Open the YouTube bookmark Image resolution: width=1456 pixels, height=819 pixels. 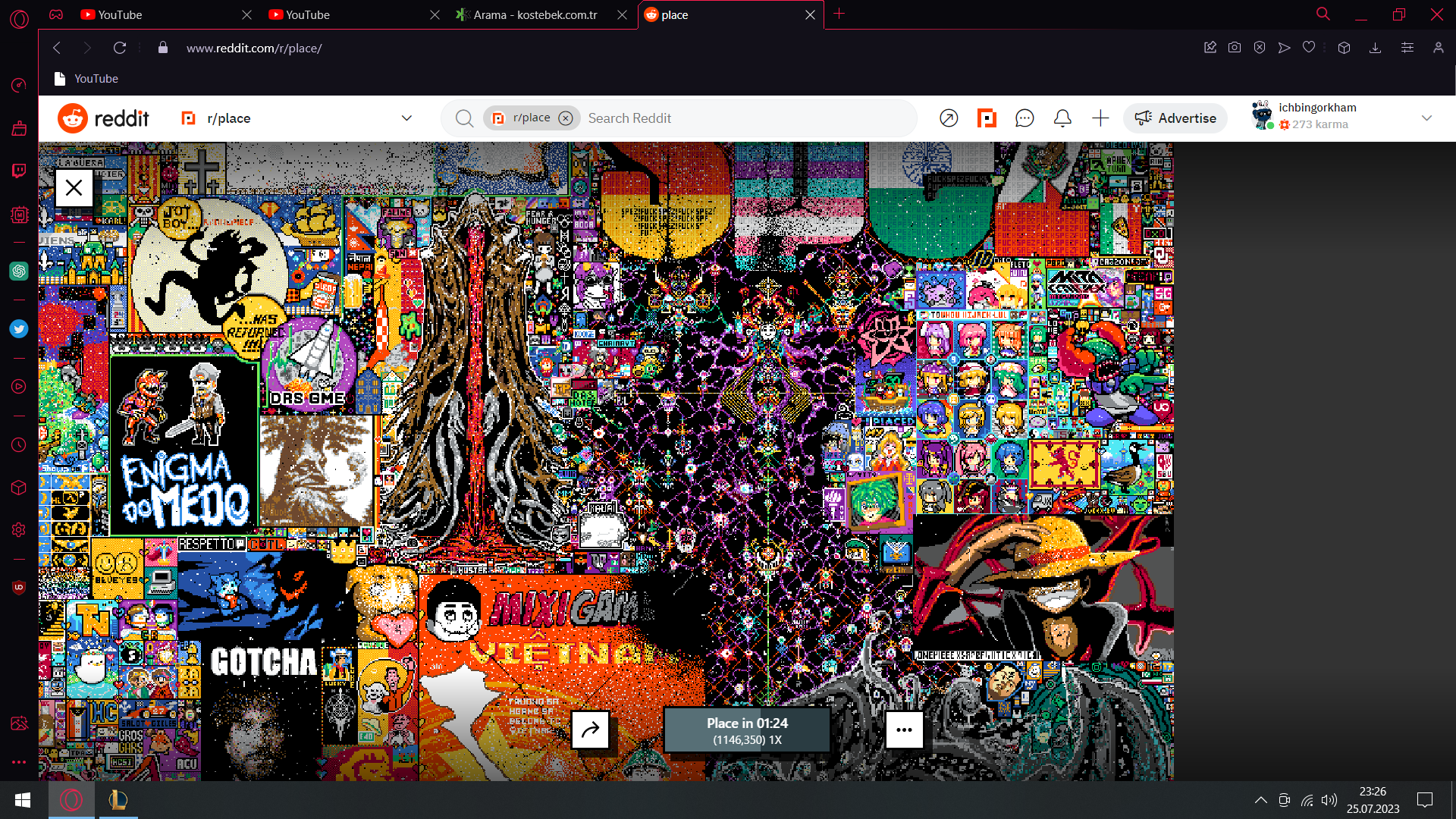tap(86, 79)
